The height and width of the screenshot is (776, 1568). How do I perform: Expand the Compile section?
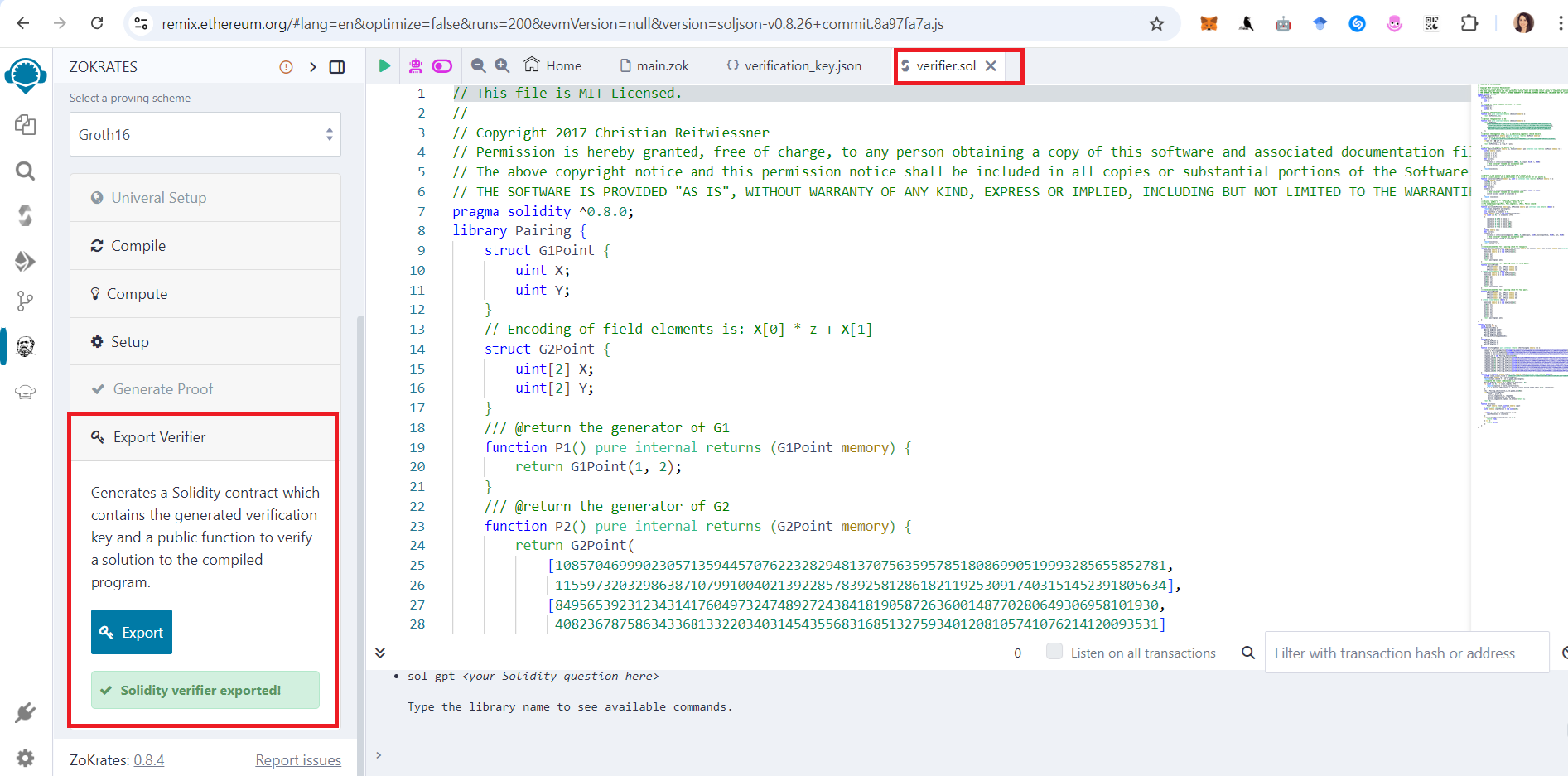205,246
